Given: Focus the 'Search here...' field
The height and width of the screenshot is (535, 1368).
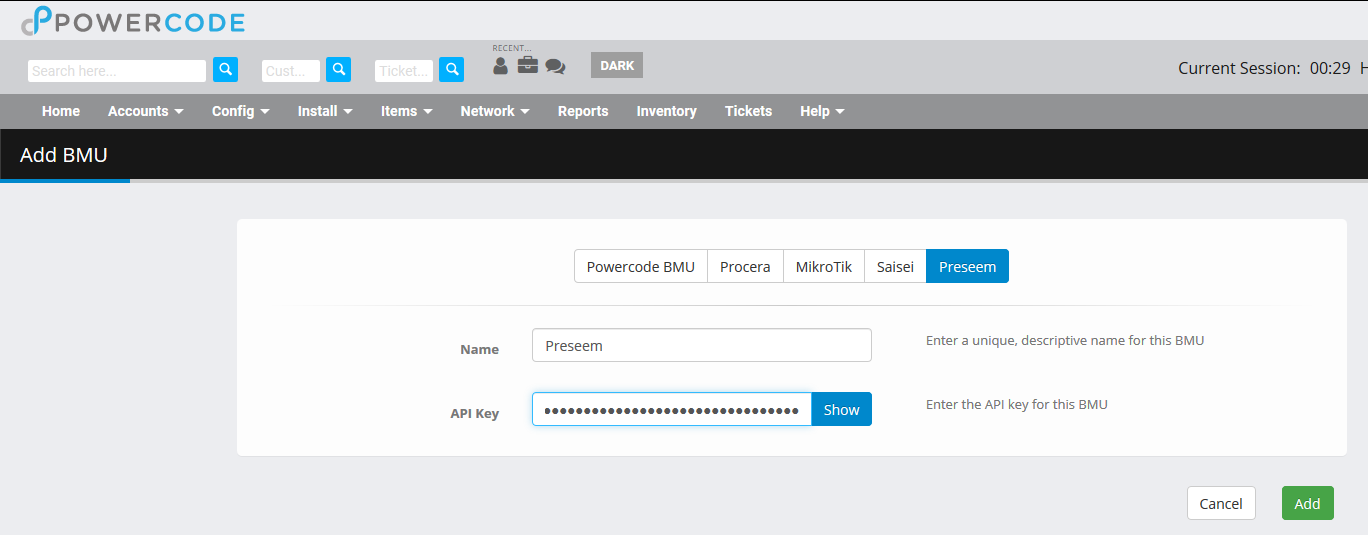Looking at the screenshot, I should tap(117, 71).
